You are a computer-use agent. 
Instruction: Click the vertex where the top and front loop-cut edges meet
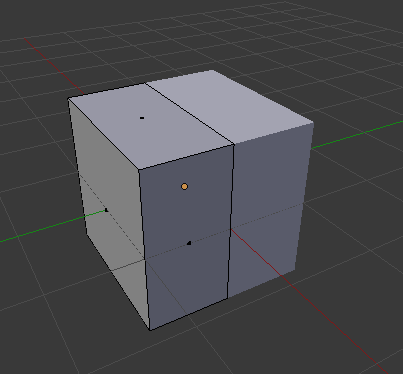click(234, 145)
